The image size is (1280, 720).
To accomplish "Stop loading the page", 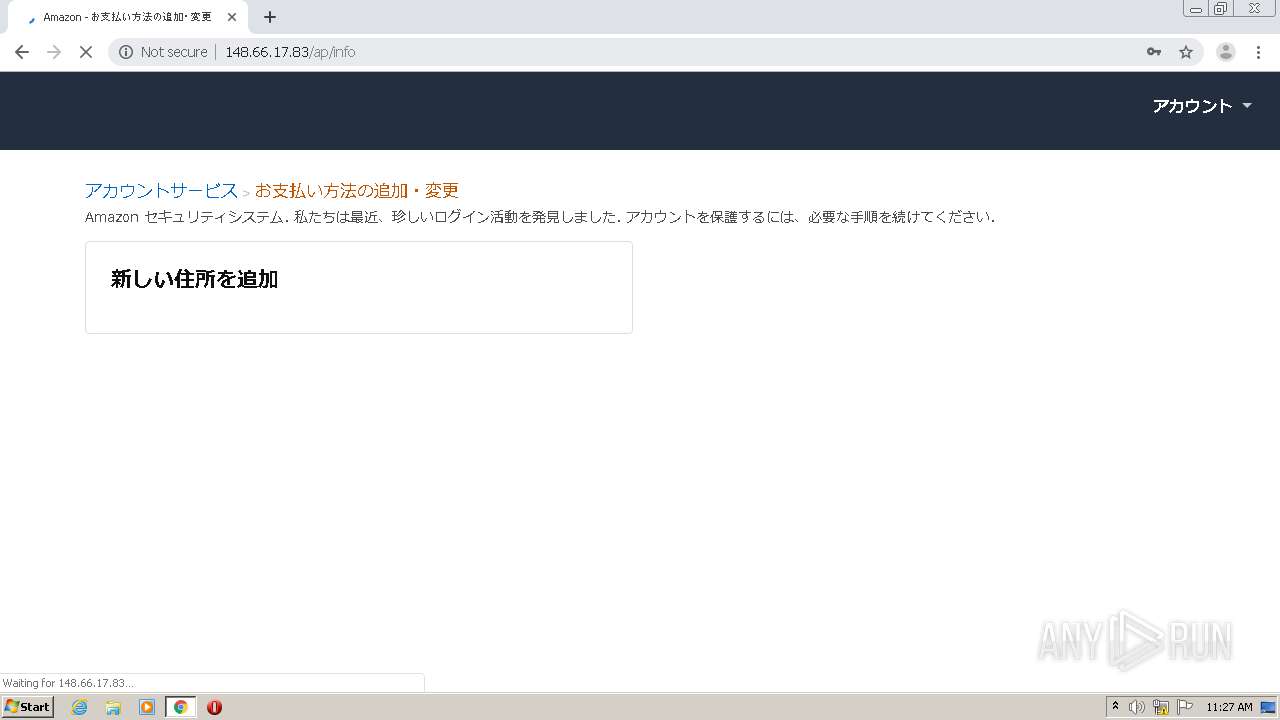I will click(x=86, y=52).
